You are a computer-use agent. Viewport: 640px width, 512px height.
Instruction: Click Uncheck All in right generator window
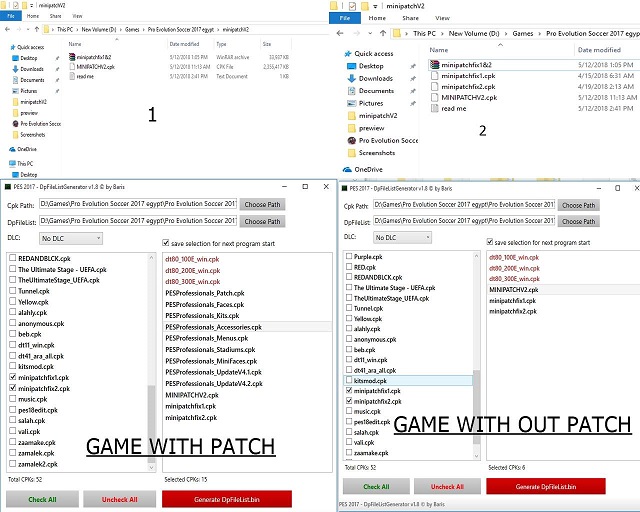[447, 486]
